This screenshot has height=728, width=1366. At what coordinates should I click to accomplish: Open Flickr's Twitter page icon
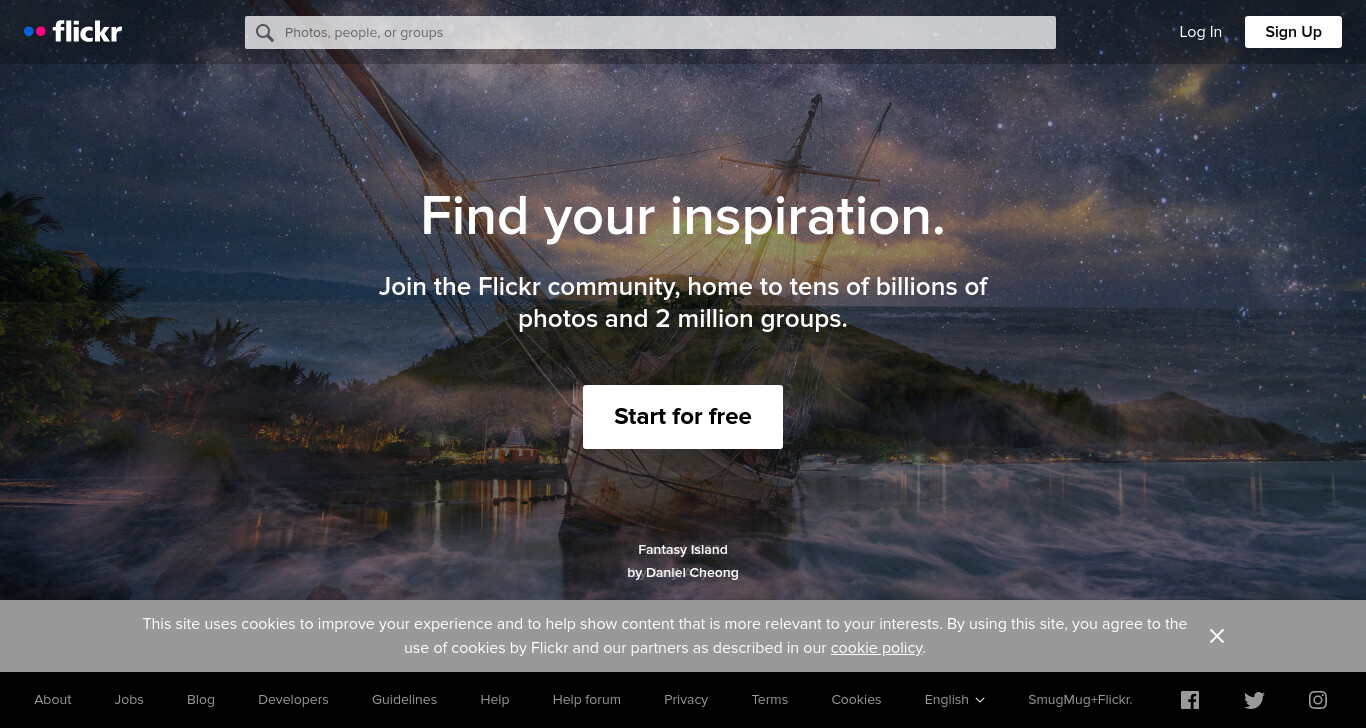pyautogui.click(x=1254, y=700)
